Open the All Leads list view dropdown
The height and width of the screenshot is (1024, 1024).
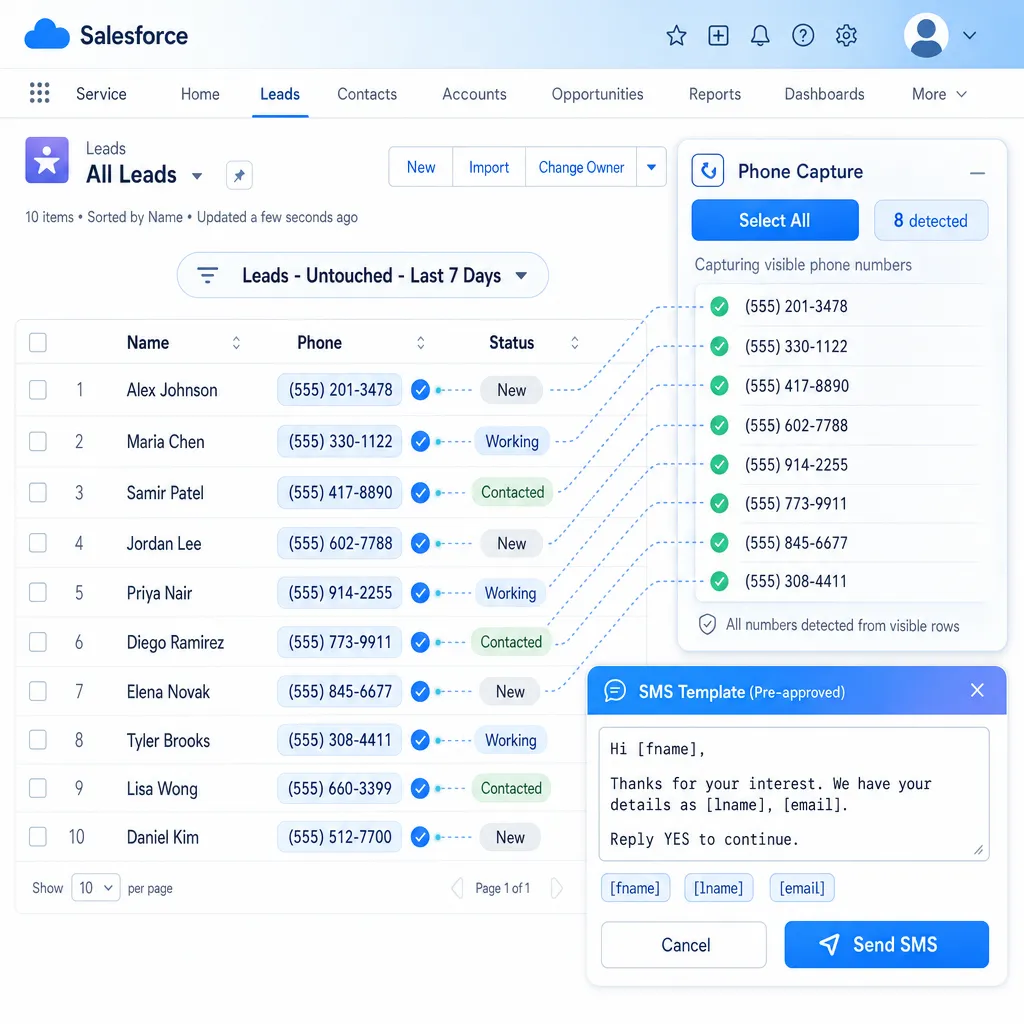coord(197,176)
